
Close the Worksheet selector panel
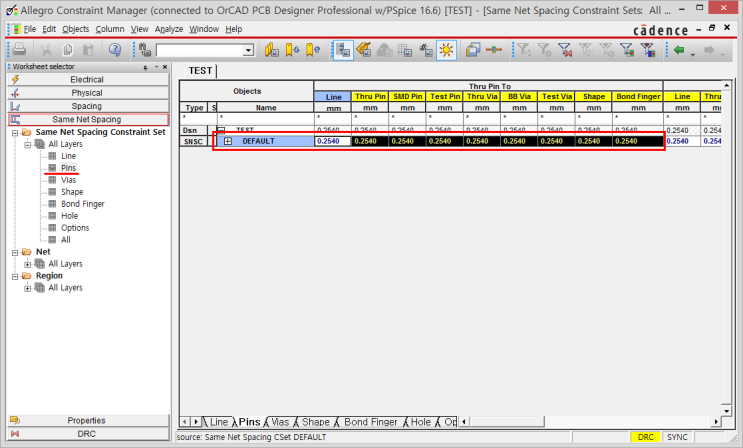click(165, 67)
